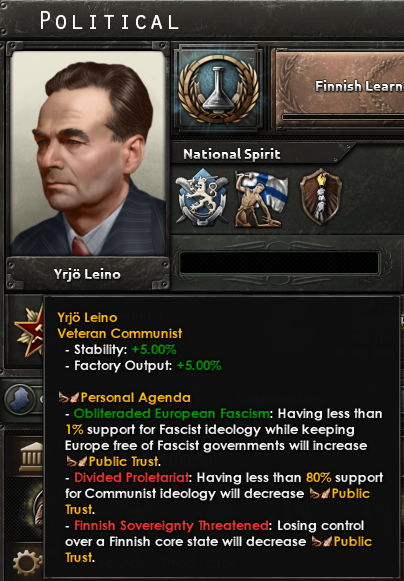Click the Divided Proletariat agenda entry

132,478
